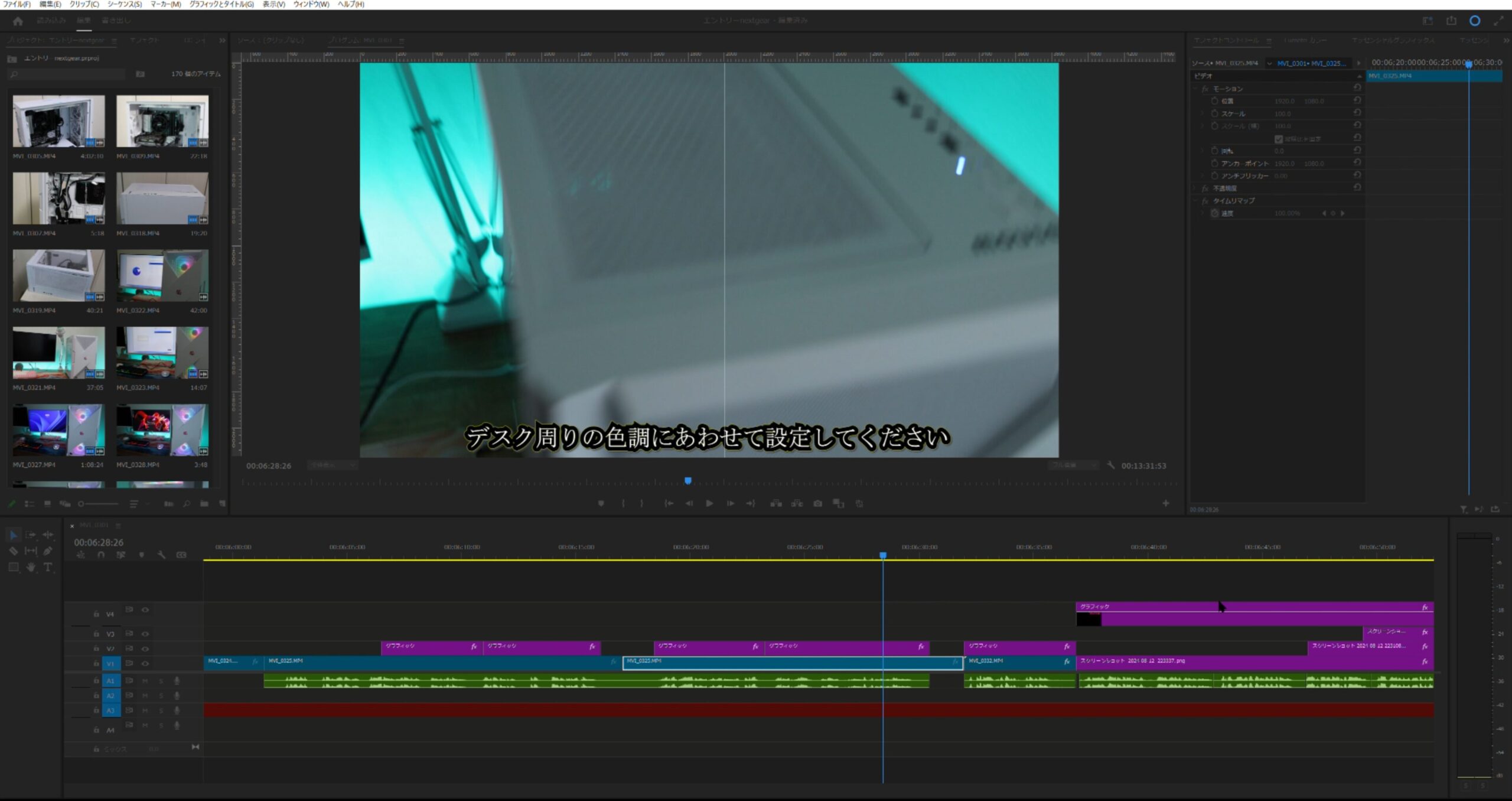The width and height of the screenshot is (1512, 801).
Task: Select the Type tool
Action: pyautogui.click(x=48, y=567)
